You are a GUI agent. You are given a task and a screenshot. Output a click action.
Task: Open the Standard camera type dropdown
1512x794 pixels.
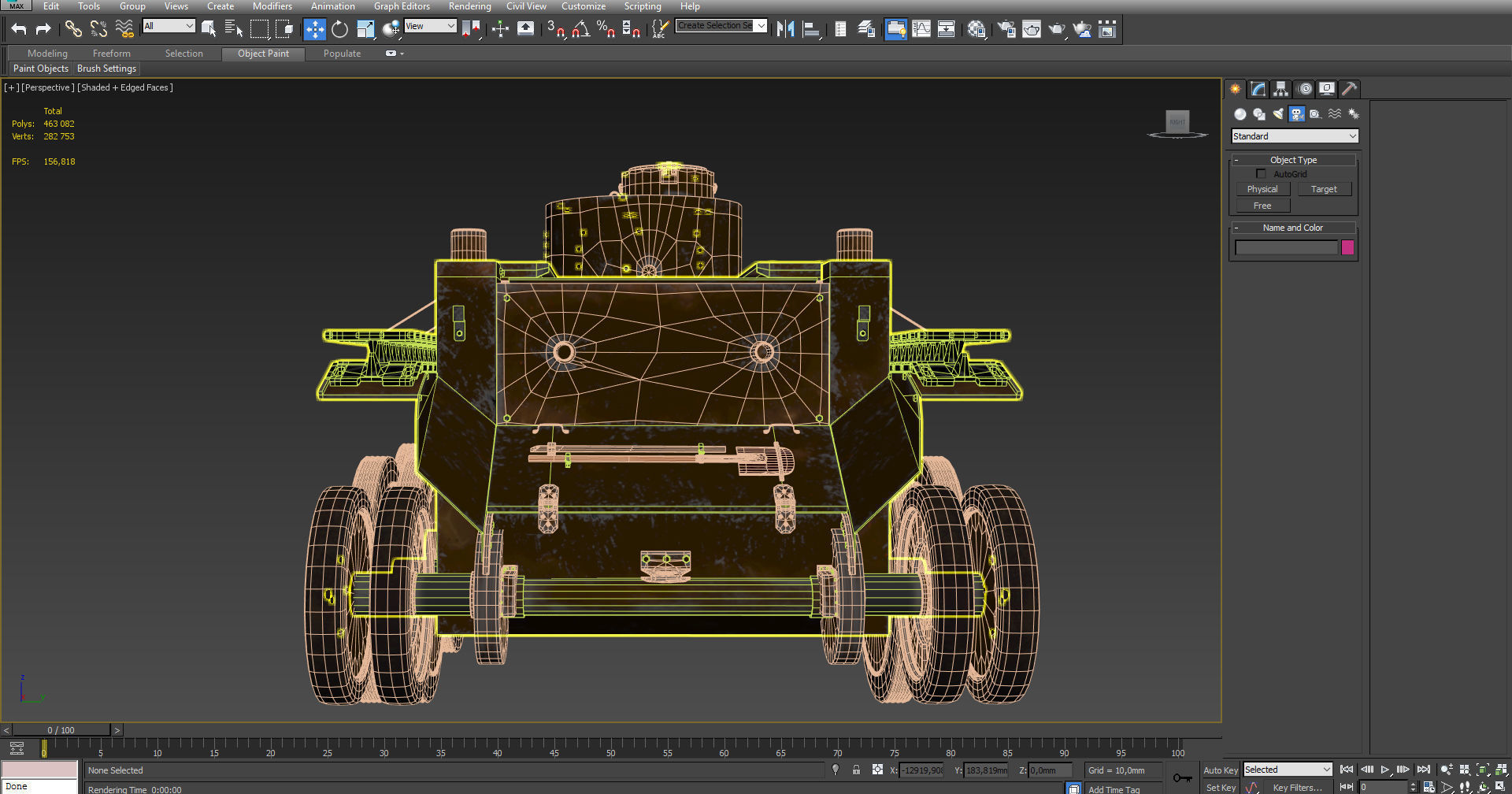(1295, 136)
